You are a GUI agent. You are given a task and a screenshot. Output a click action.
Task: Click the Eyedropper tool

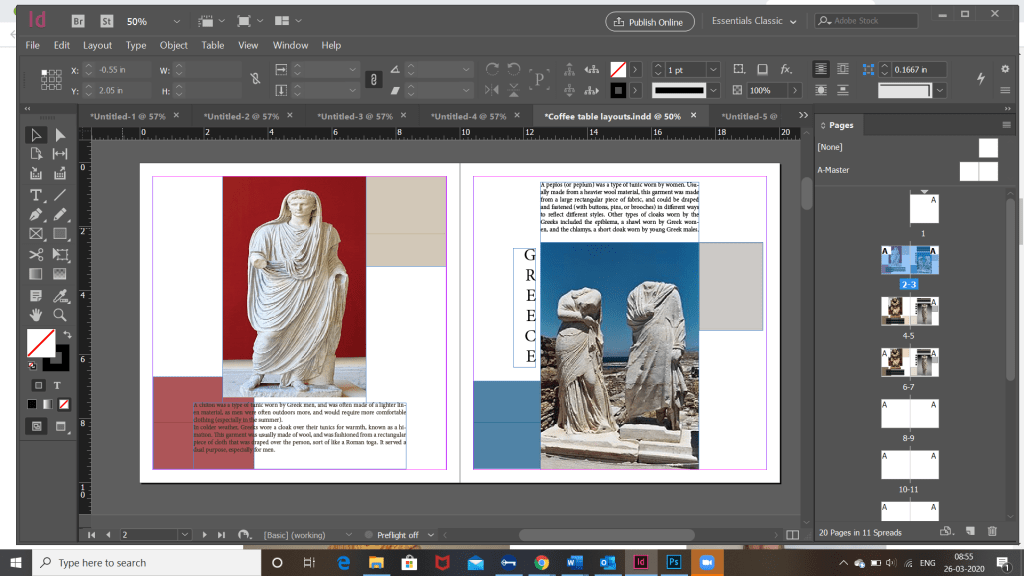(x=59, y=295)
